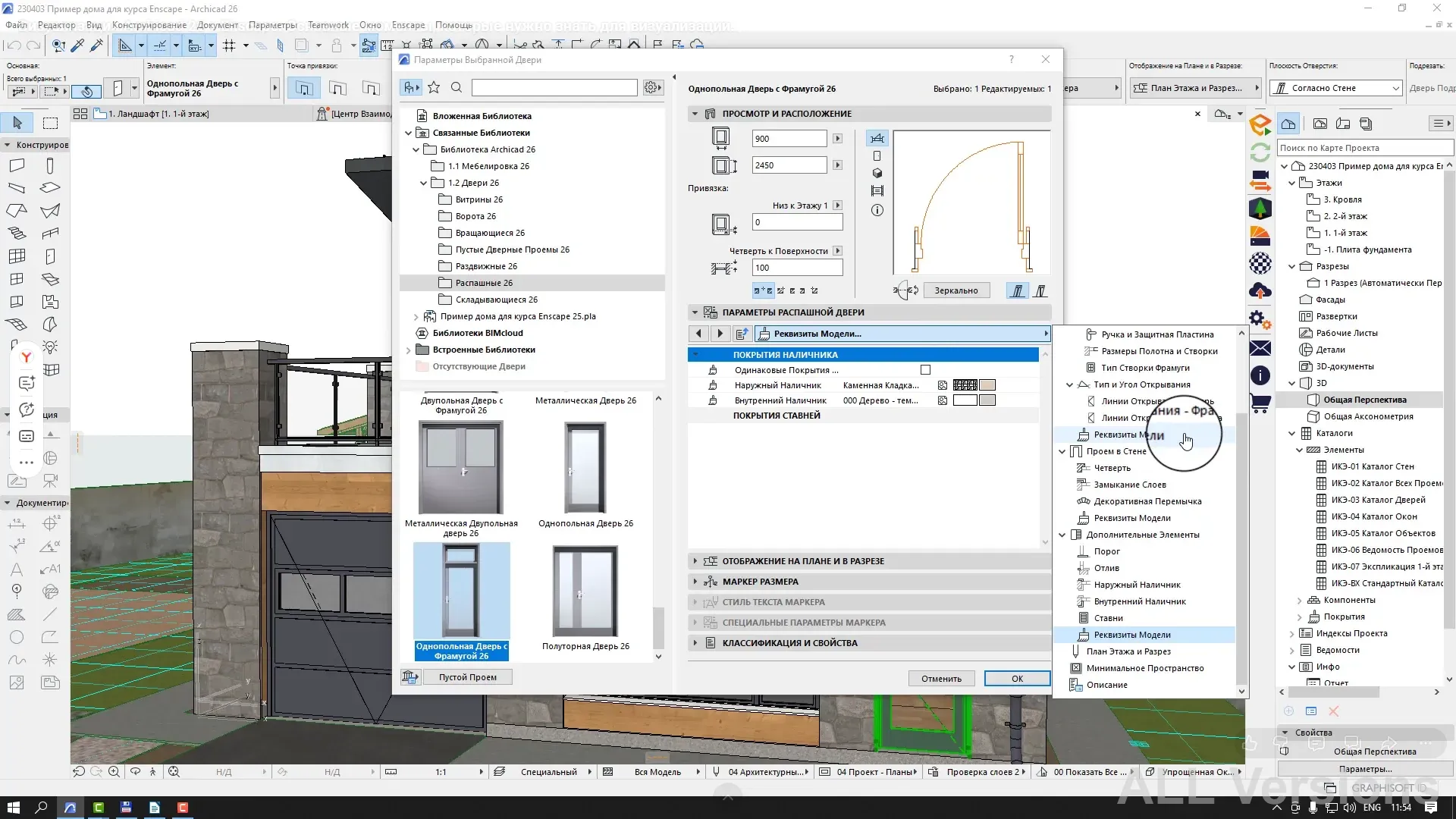
Task: Expand the МАРКЕР РАЗМЕРА panel
Action: coord(695,582)
